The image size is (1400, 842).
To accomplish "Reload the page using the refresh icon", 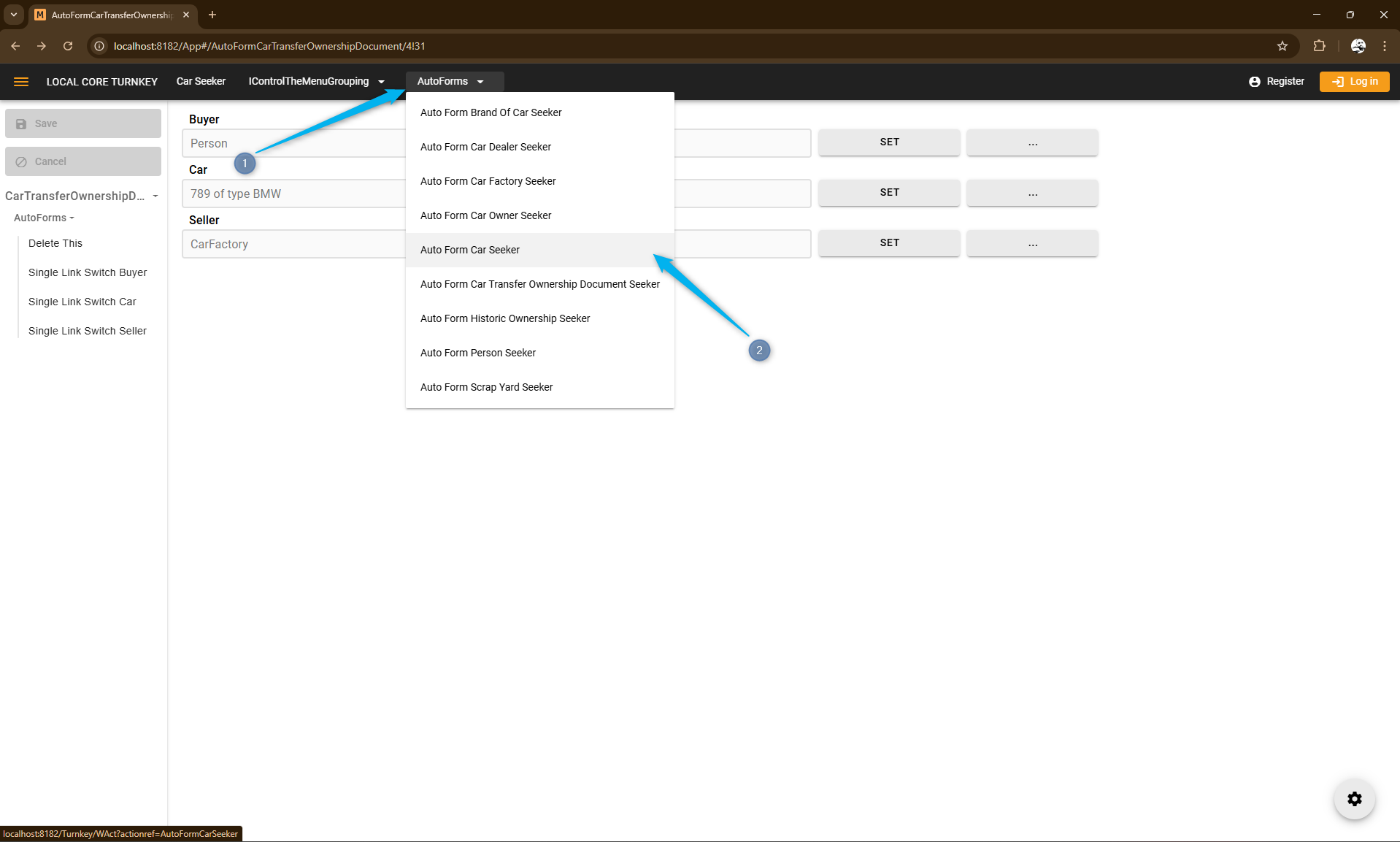I will point(68,46).
